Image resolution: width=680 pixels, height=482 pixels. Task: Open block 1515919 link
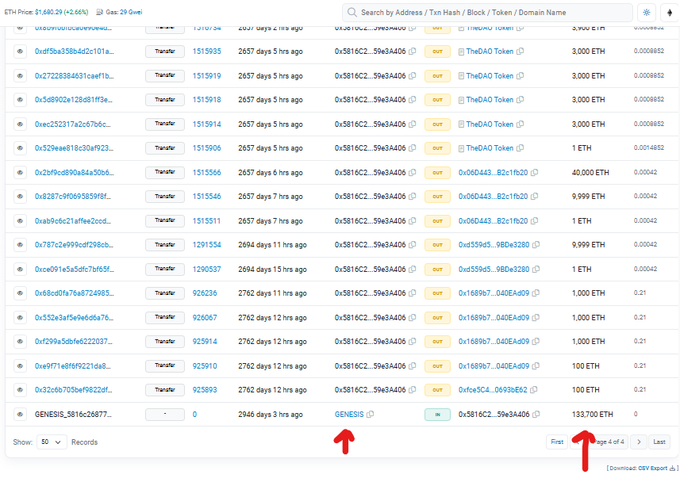[x=207, y=75]
